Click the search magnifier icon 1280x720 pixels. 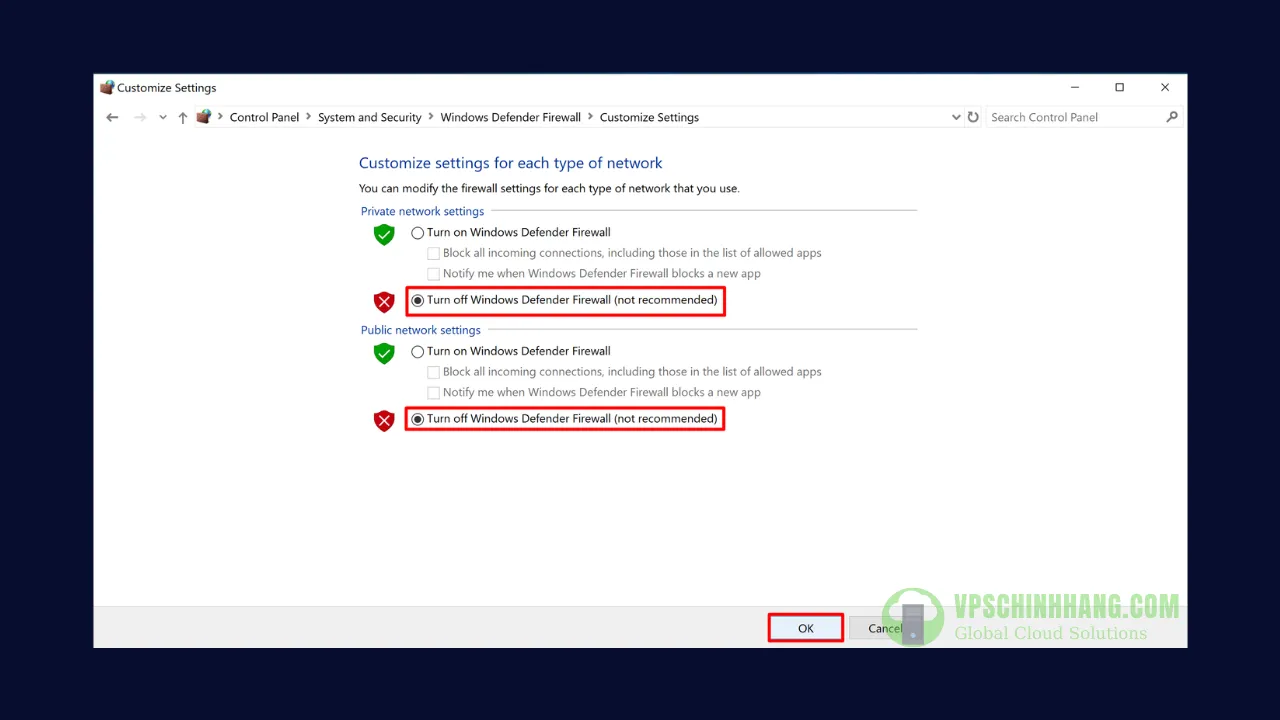pos(1172,117)
